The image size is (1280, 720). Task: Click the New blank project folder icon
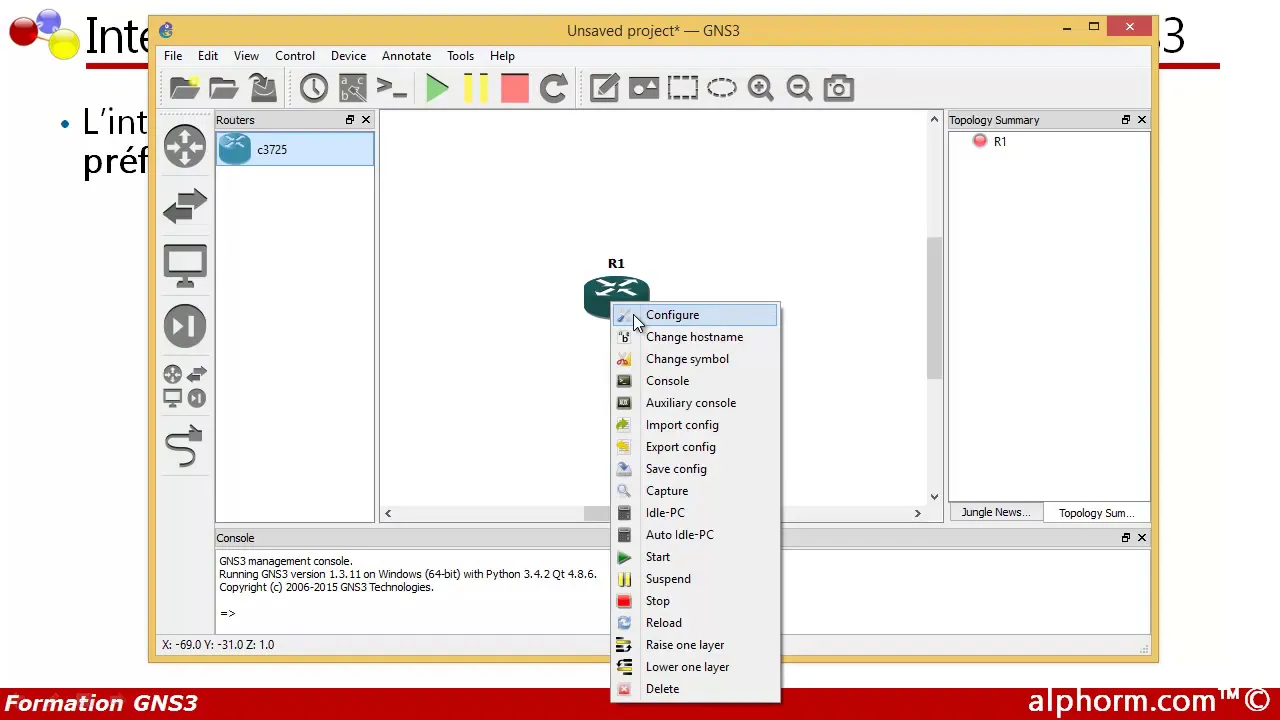184,88
